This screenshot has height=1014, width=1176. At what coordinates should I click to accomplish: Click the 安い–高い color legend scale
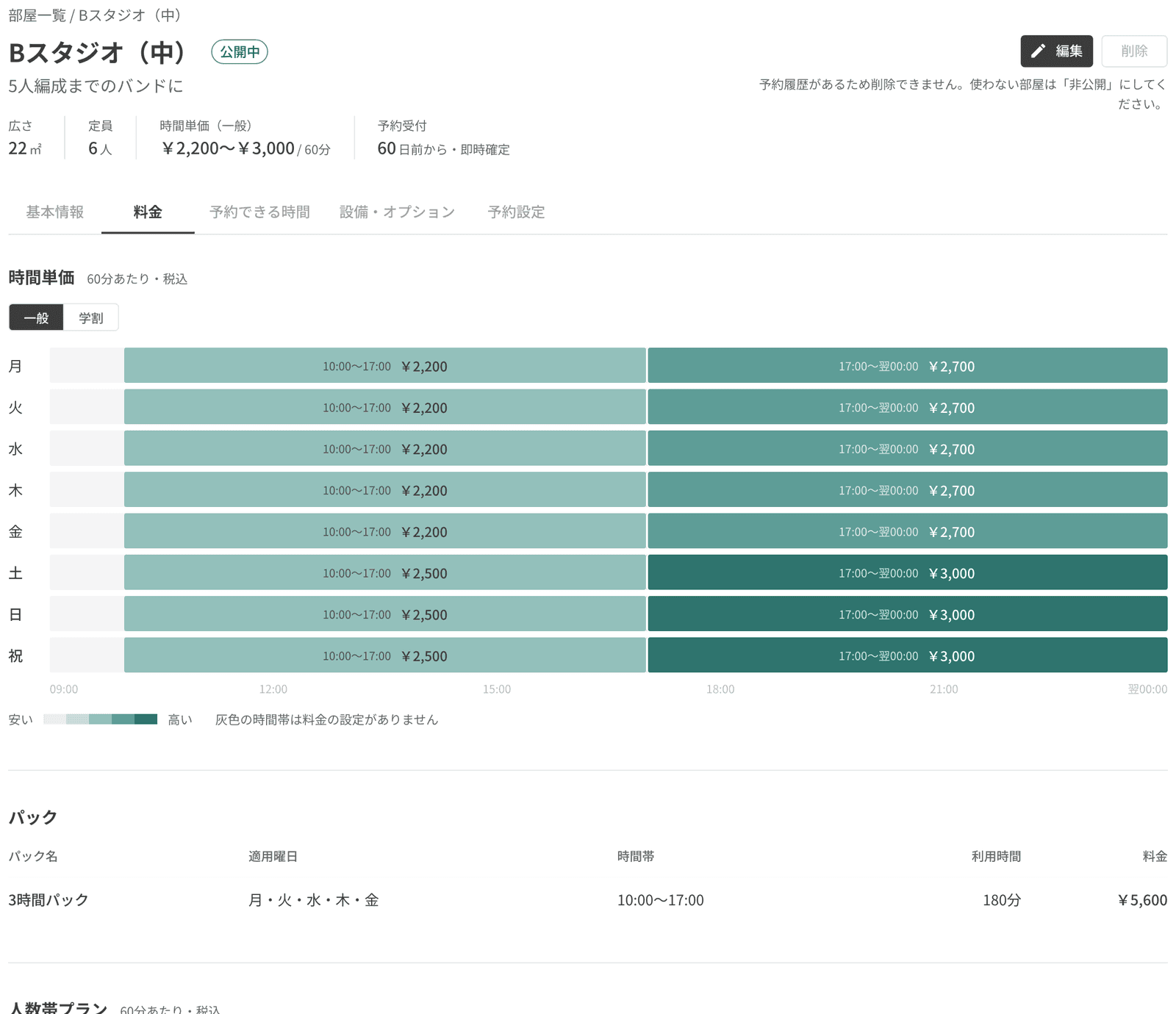click(100, 719)
